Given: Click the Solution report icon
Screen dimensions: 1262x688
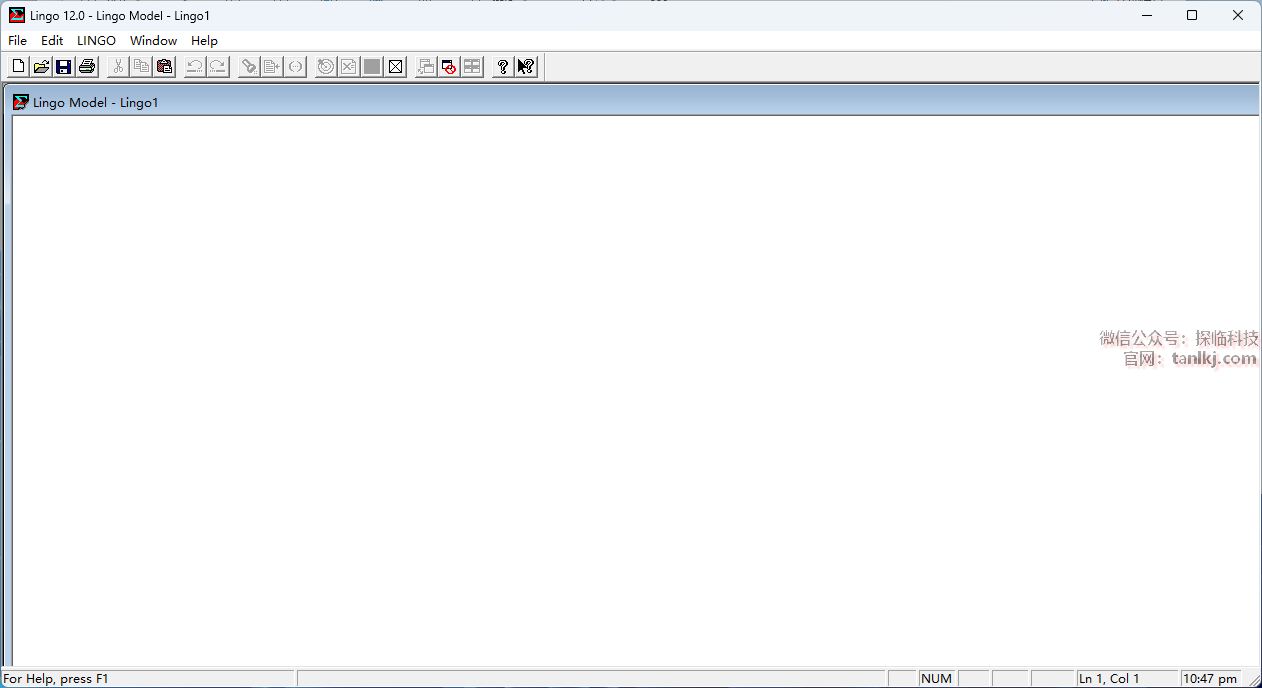Looking at the screenshot, I should [x=349, y=67].
